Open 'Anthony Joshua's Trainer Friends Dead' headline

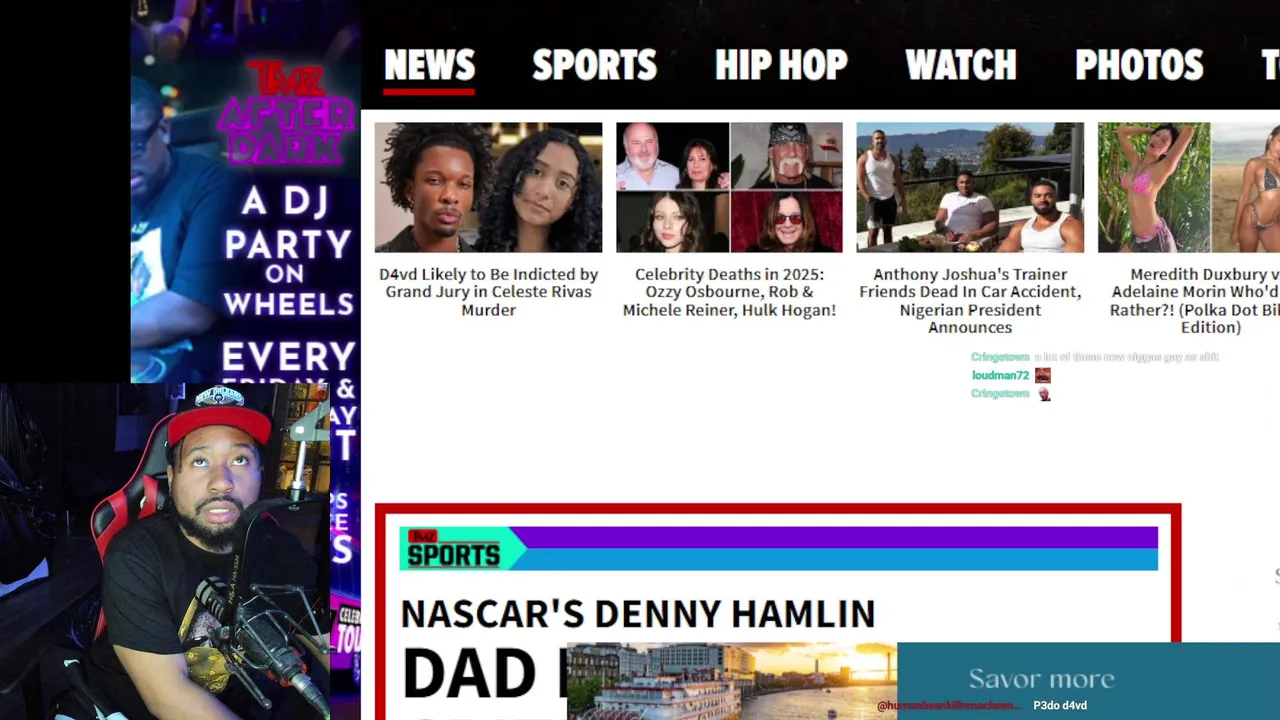(x=970, y=300)
